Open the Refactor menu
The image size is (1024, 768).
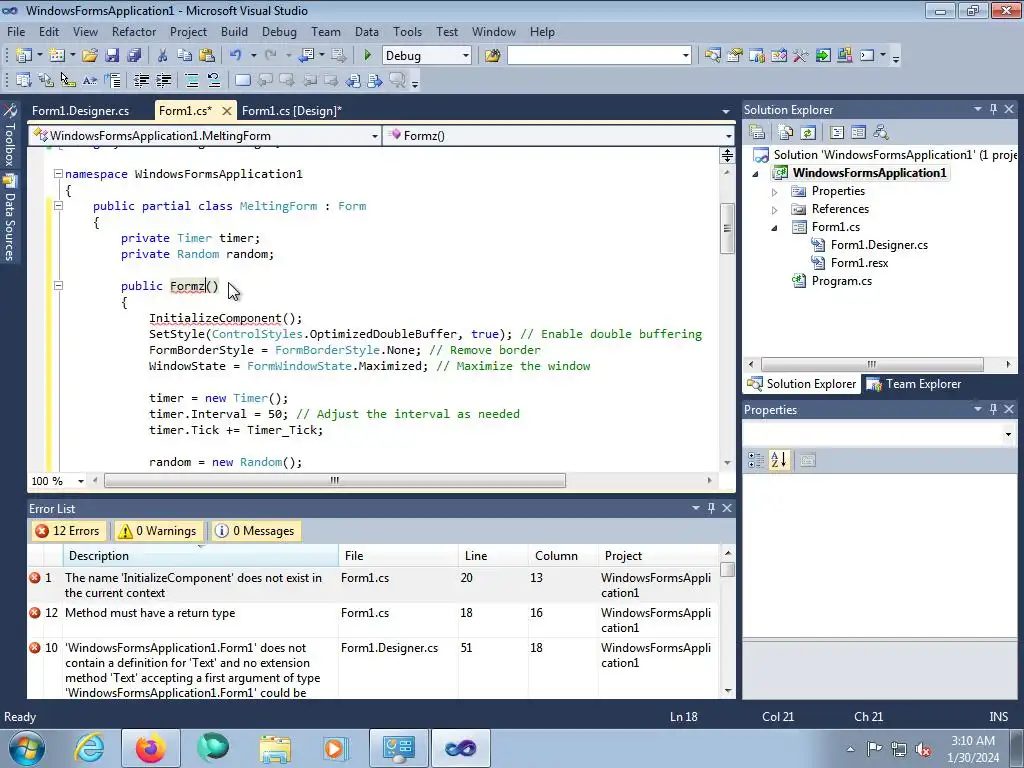(x=133, y=31)
